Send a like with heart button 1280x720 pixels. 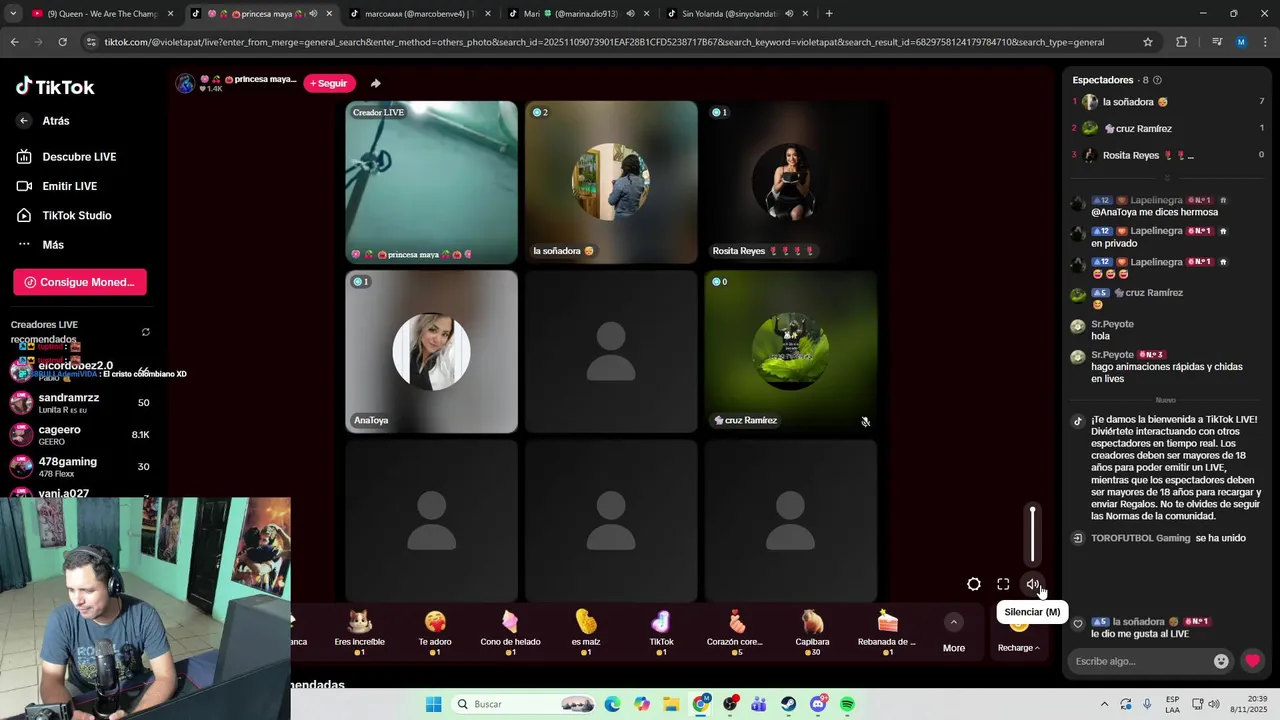[1252, 661]
